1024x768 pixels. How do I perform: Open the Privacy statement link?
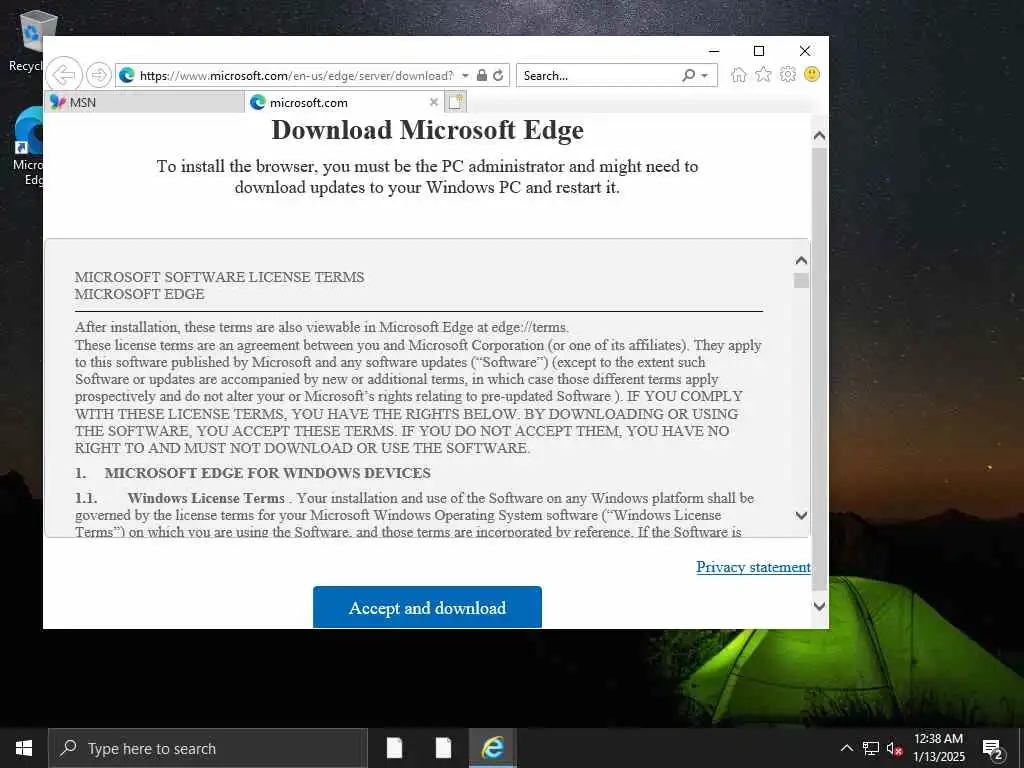[753, 567]
